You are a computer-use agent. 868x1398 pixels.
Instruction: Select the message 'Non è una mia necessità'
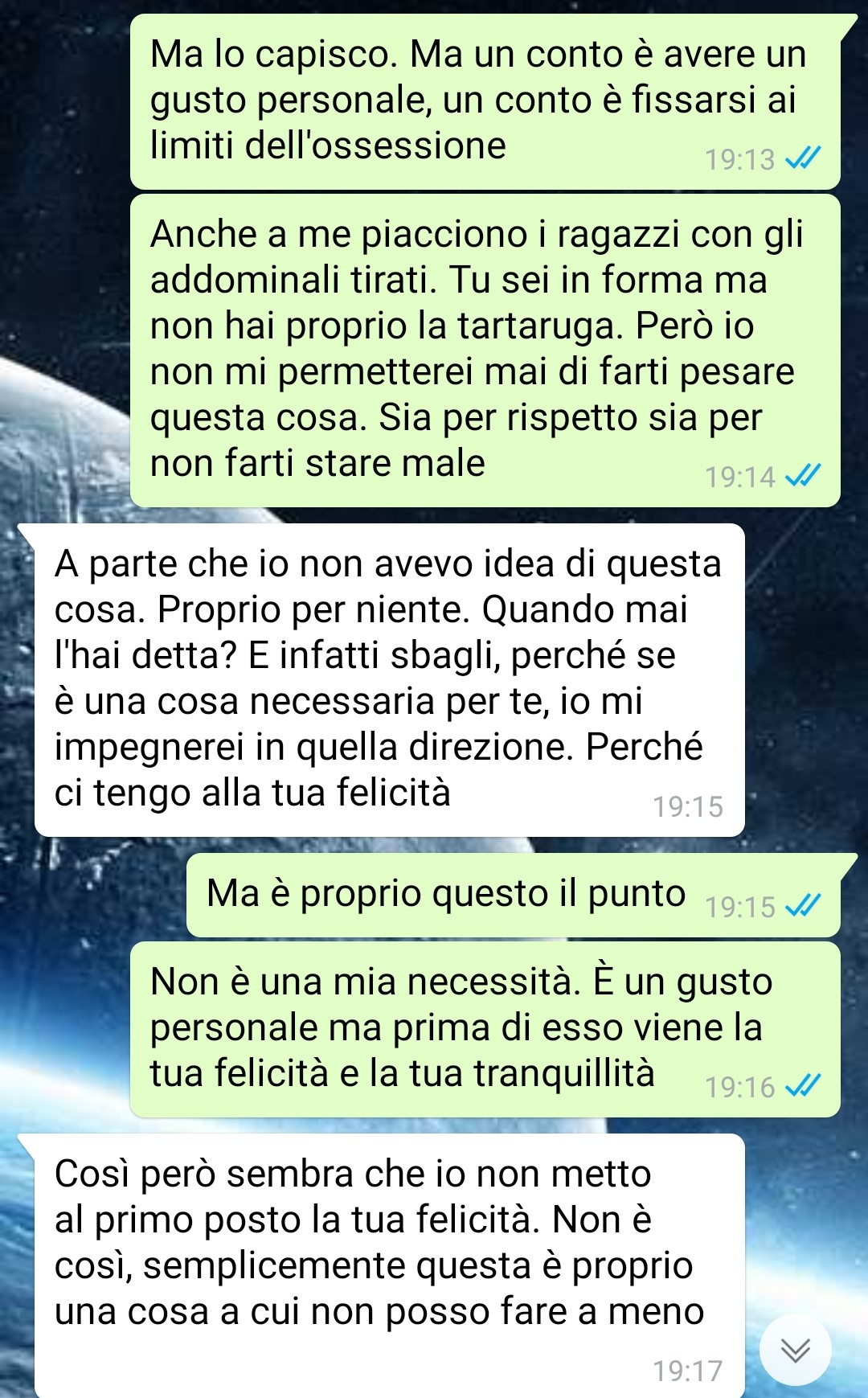pos(485,1029)
